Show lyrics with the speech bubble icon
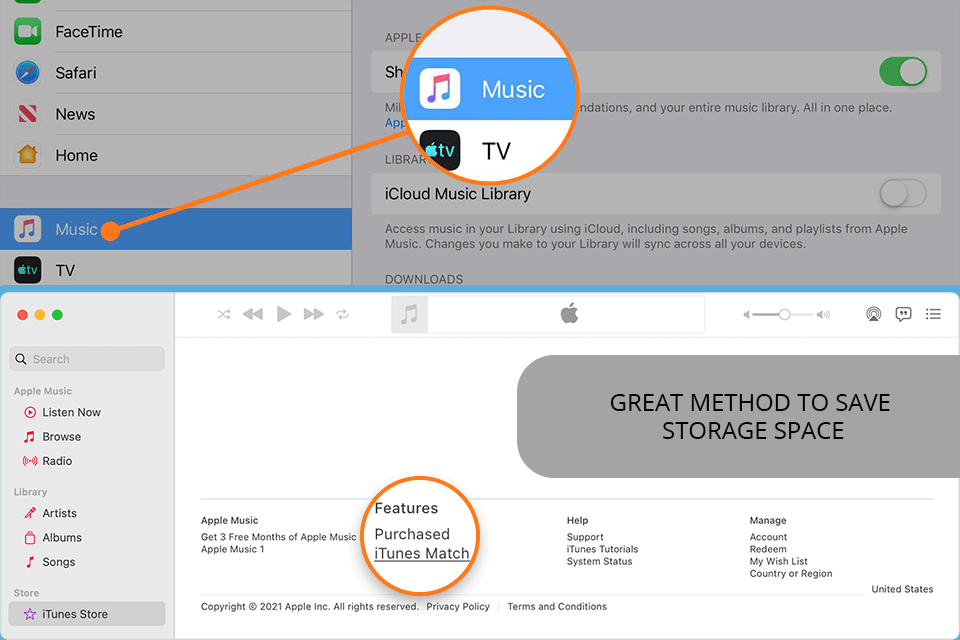 [x=903, y=314]
